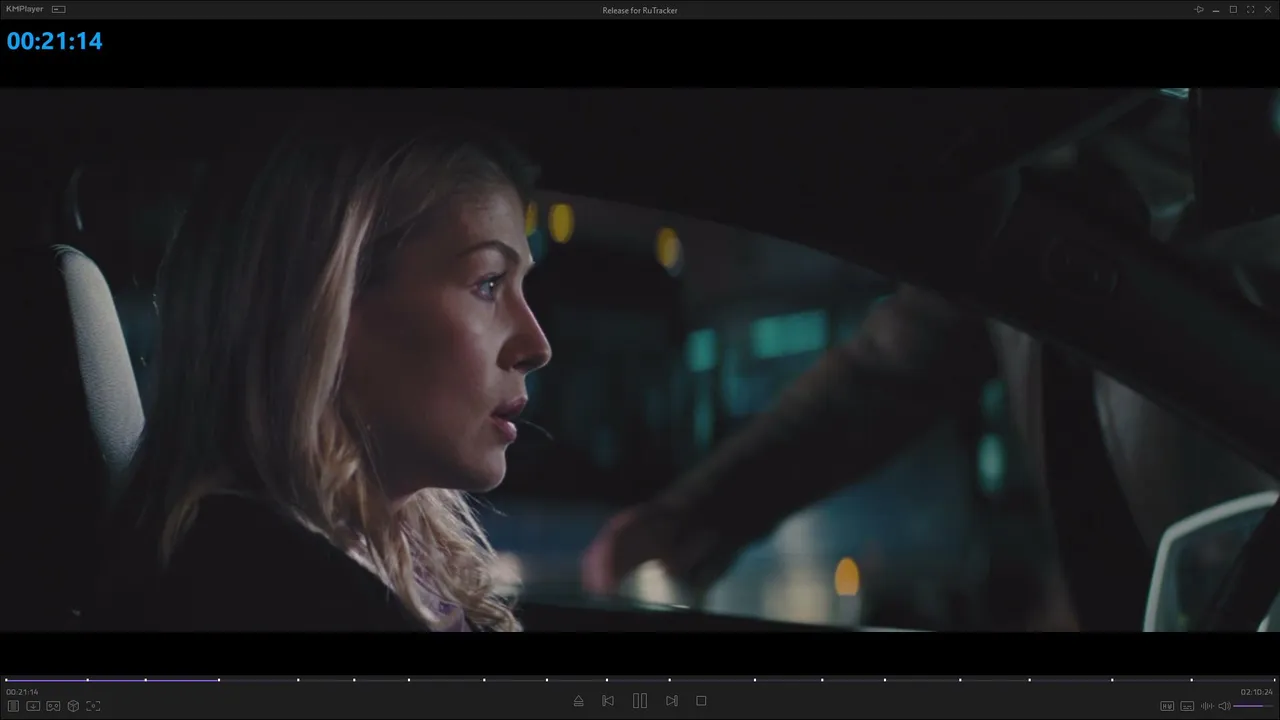The image size is (1280, 720).
Task: Adjust the volume slider
Action: pos(1253,706)
